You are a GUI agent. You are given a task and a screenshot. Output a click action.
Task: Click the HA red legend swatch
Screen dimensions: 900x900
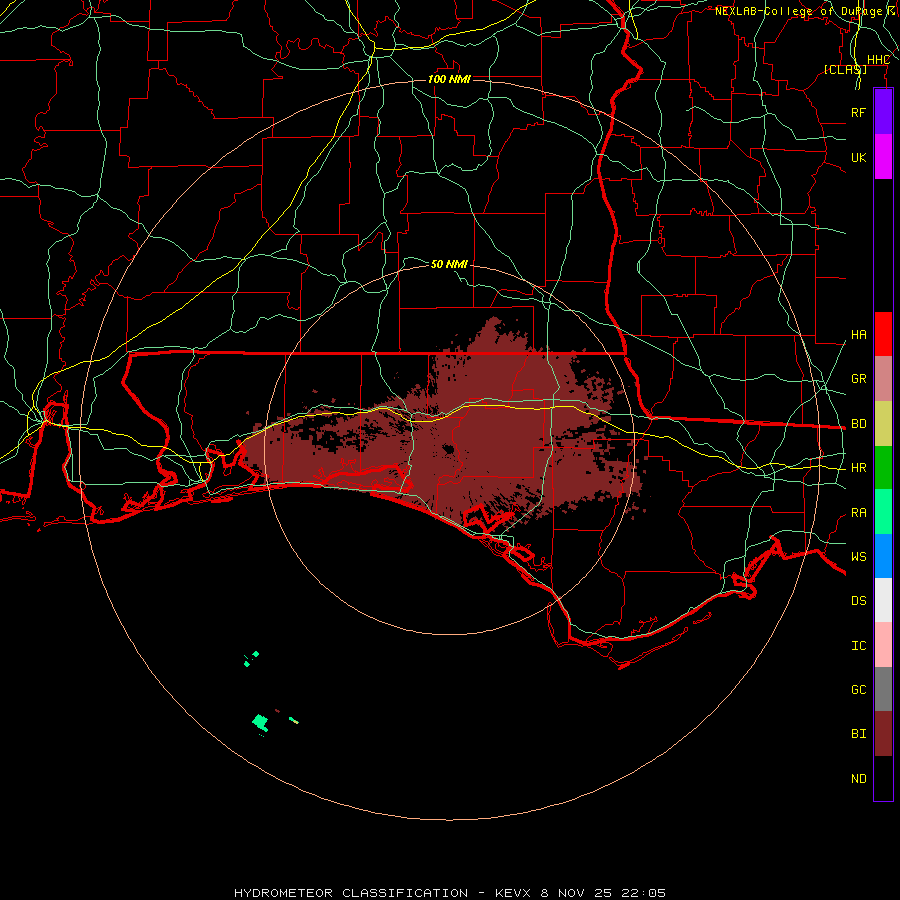click(883, 334)
